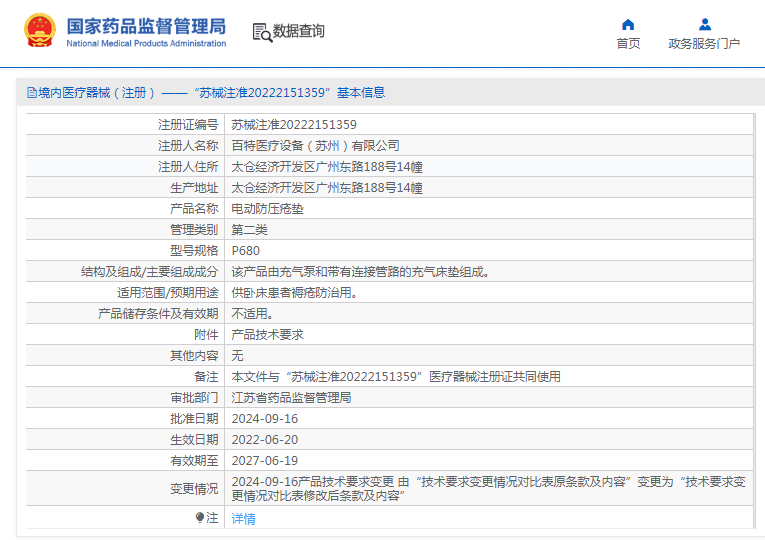
Task: Click the National Medical Products Administration text
Action: (146, 43)
